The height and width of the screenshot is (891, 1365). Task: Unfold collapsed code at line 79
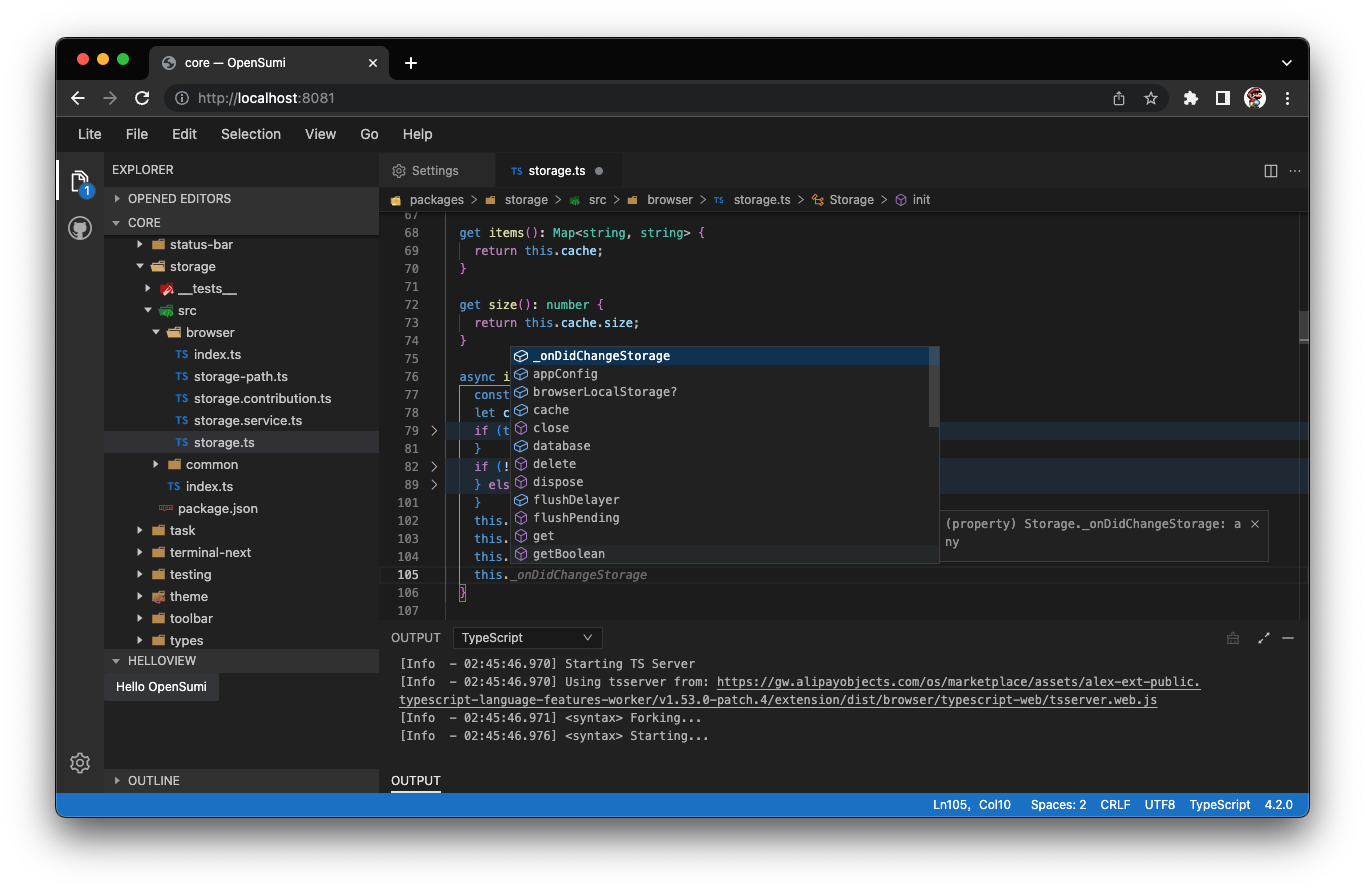tap(434, 431)
